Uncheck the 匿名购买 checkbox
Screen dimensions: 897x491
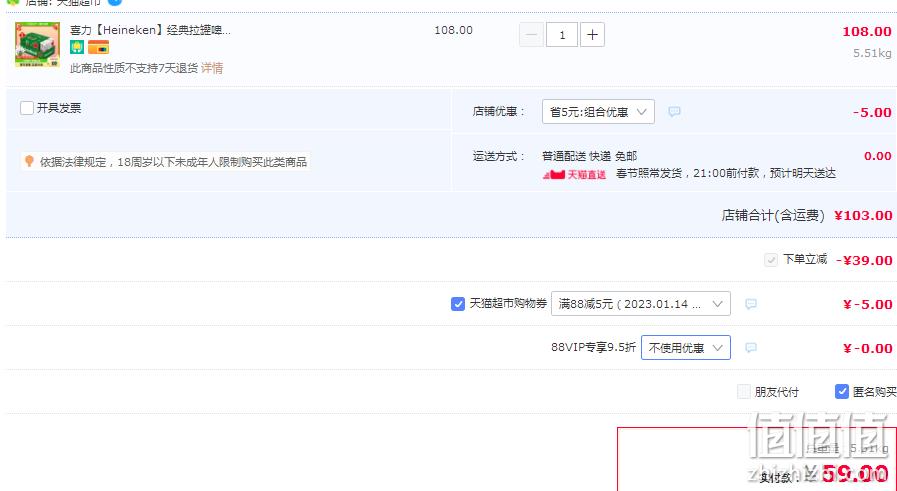click(x=842, y=391)
